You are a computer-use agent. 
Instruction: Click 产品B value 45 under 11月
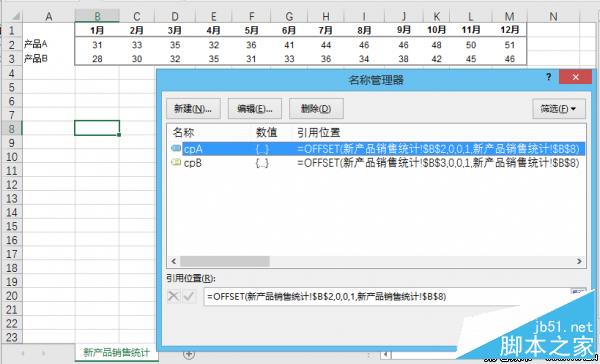click(471, 59)
